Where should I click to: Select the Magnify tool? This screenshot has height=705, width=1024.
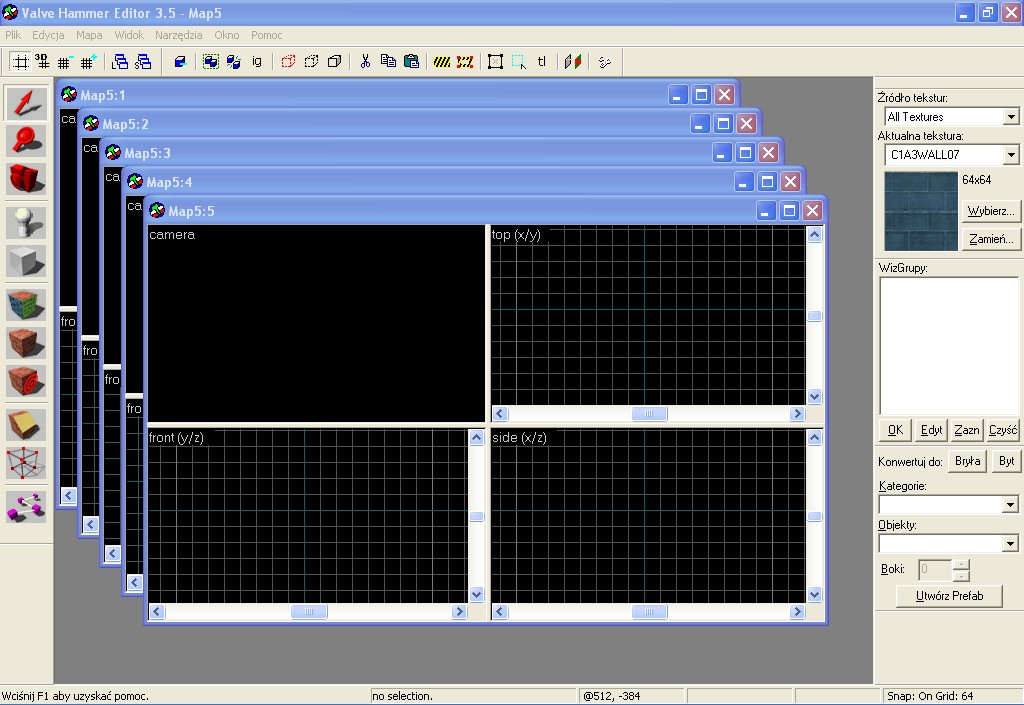[26, 140]
